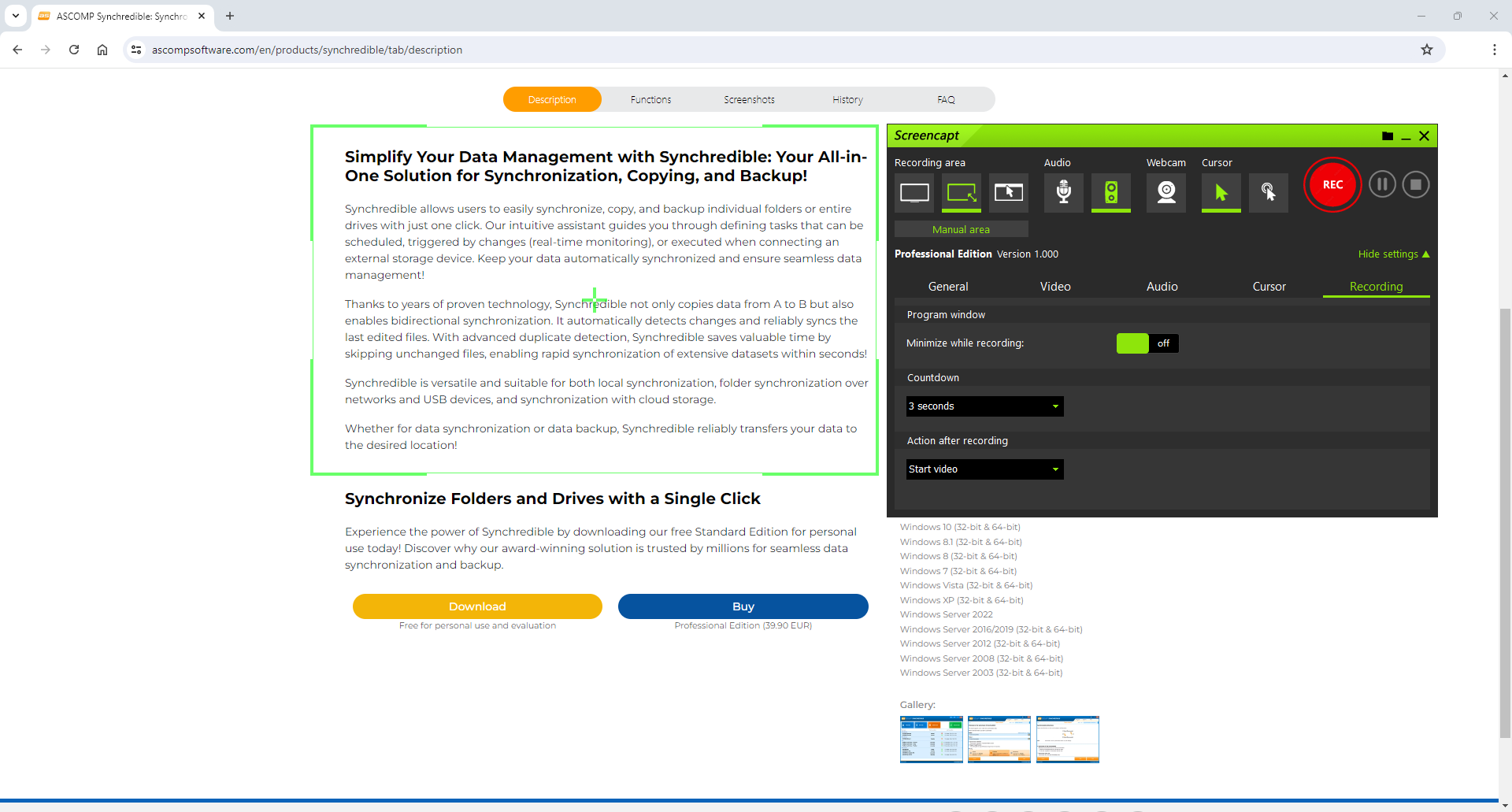Open the Video settings tab

(x=1055, y=287)
